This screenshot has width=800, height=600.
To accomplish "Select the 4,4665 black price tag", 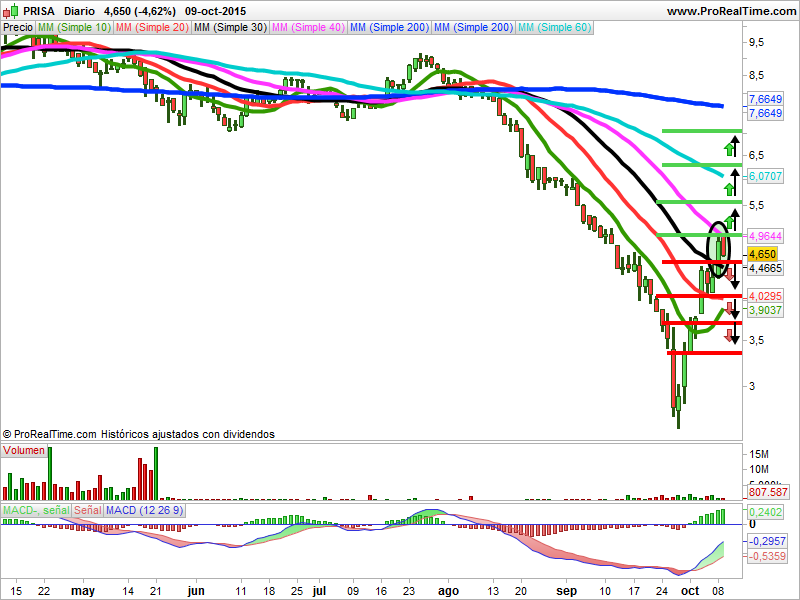I will 765,268.
